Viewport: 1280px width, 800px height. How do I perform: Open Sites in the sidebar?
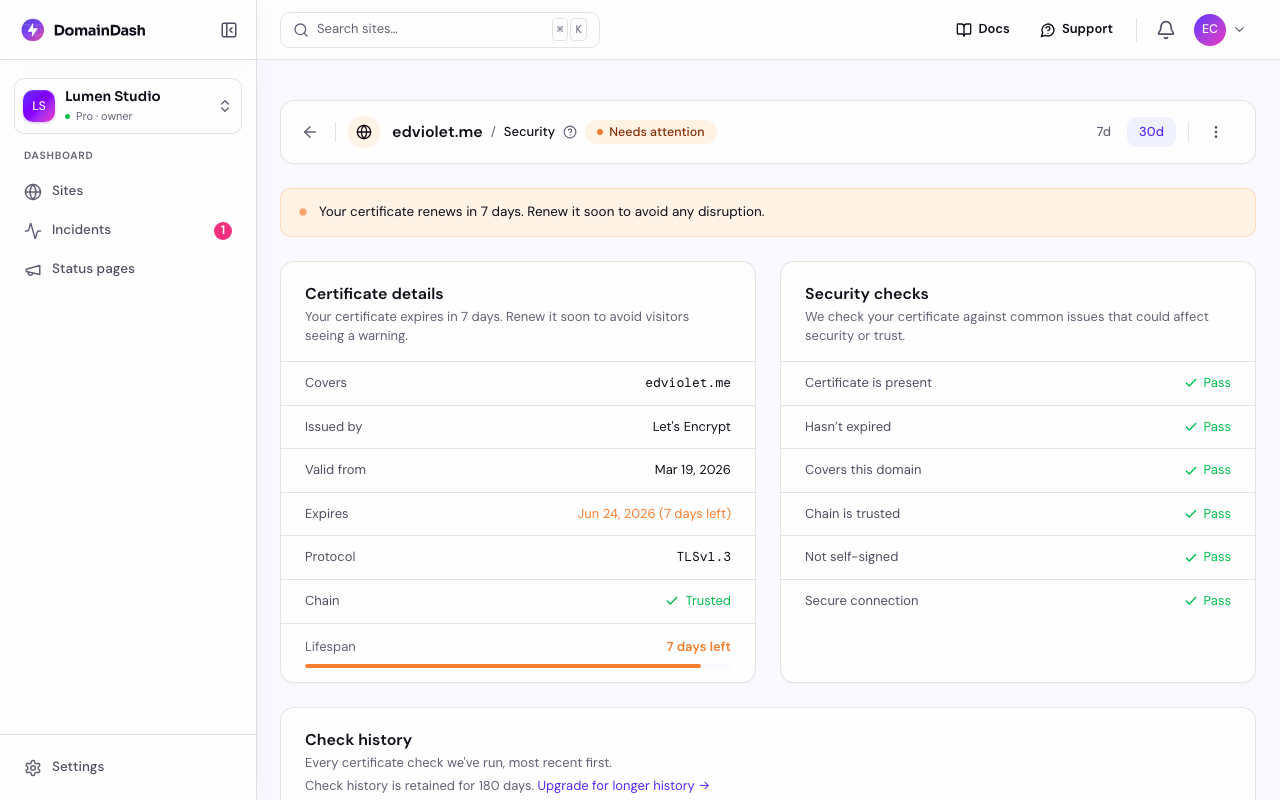(x=128, y=191)
